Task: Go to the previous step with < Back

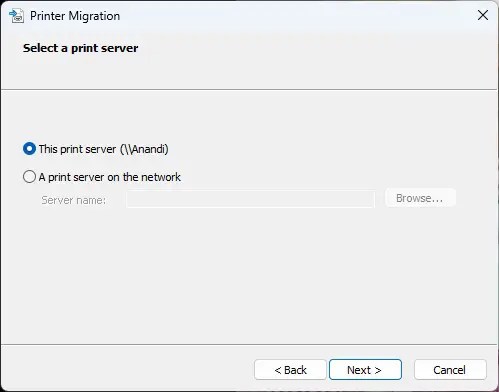Action: (290, 370)
